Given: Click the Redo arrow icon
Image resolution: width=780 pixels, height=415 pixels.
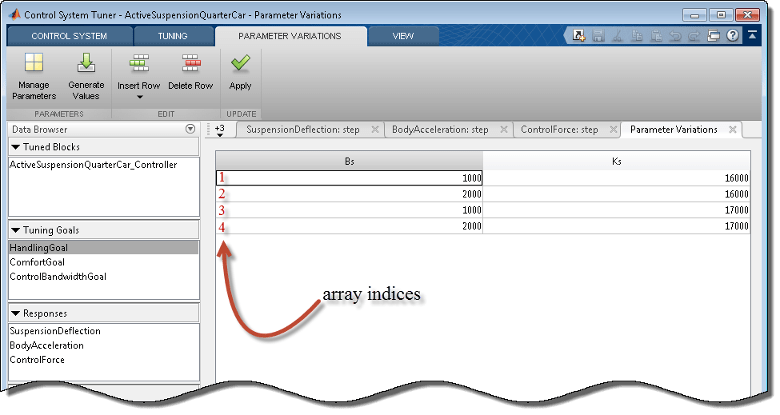Looking at the screenshot, I should pyautogui.click(x=694, y=35).
